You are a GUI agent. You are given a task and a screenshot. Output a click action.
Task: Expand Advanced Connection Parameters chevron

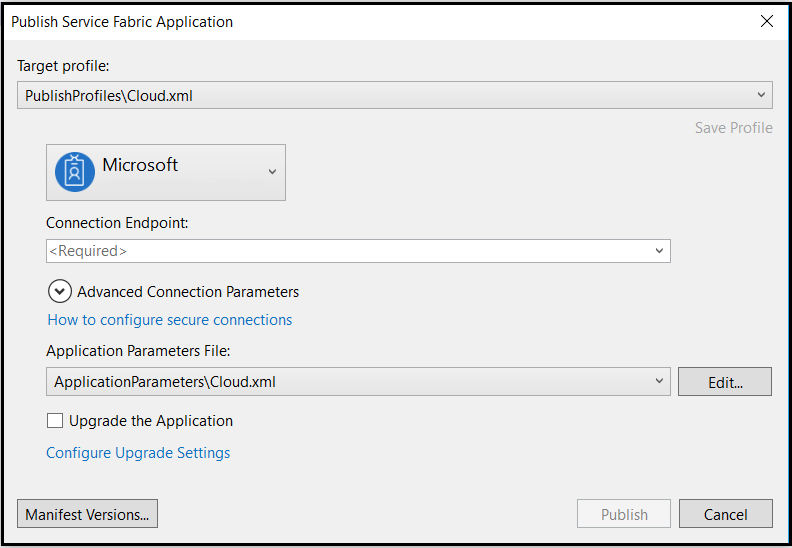click(60, 292)
